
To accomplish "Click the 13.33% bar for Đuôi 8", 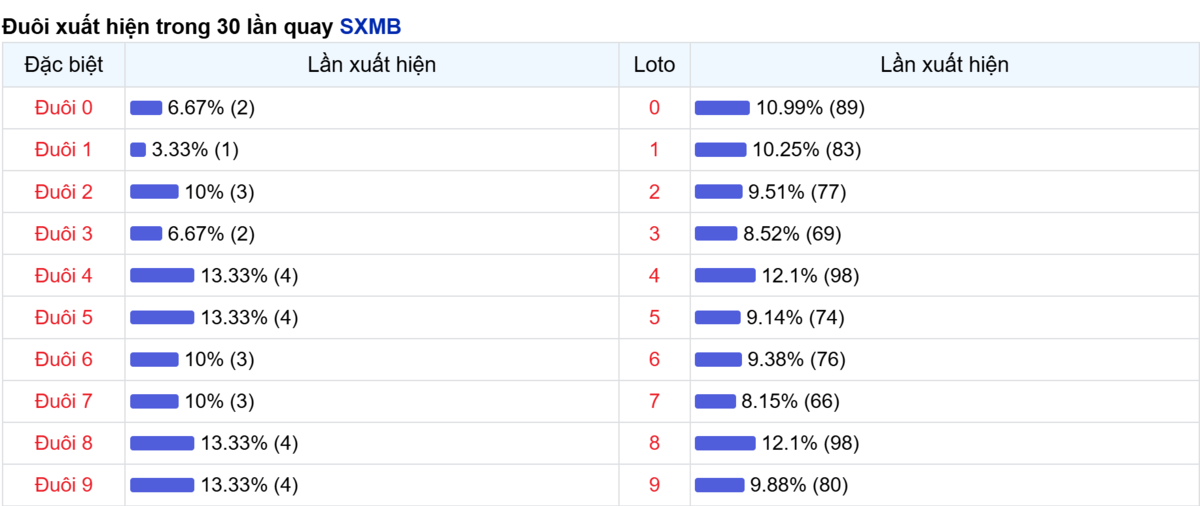I will click(x=162, y=444).
